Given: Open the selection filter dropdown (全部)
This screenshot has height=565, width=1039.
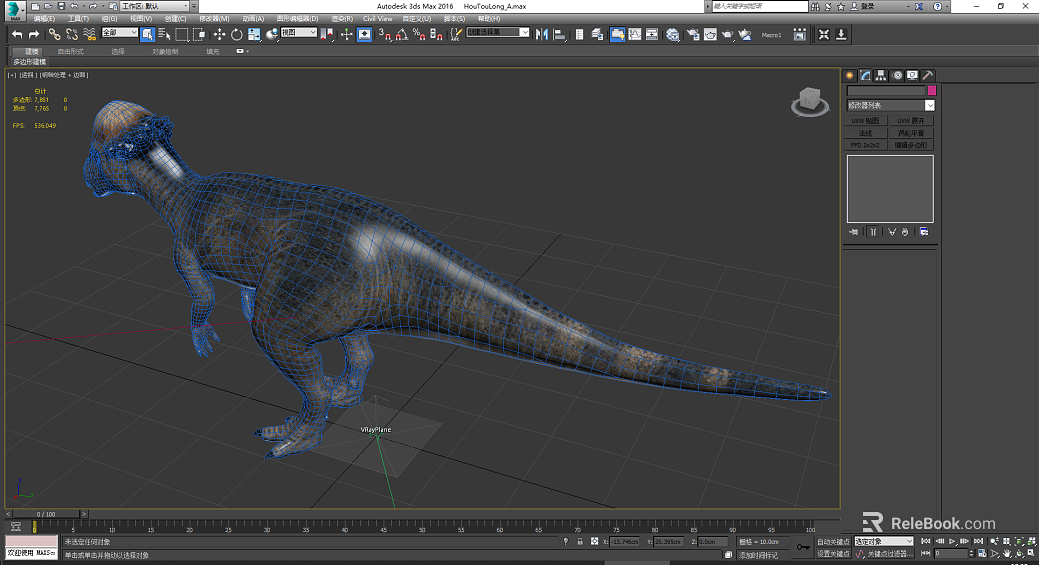Looking at the screenshot, I should click(x=119, y=32).
